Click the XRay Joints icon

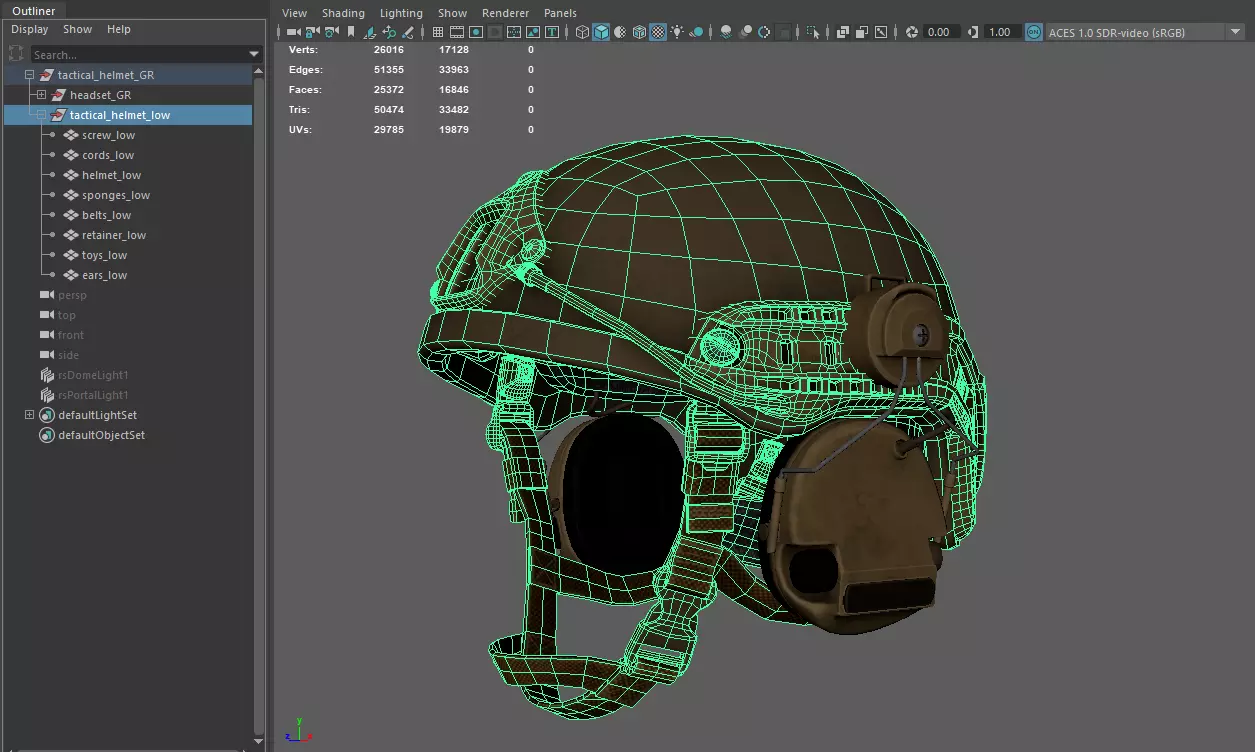pos(881,32)
